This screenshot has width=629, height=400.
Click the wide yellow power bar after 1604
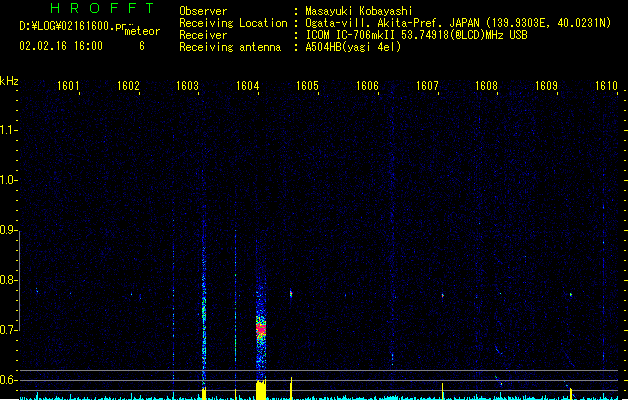(261, 390)
